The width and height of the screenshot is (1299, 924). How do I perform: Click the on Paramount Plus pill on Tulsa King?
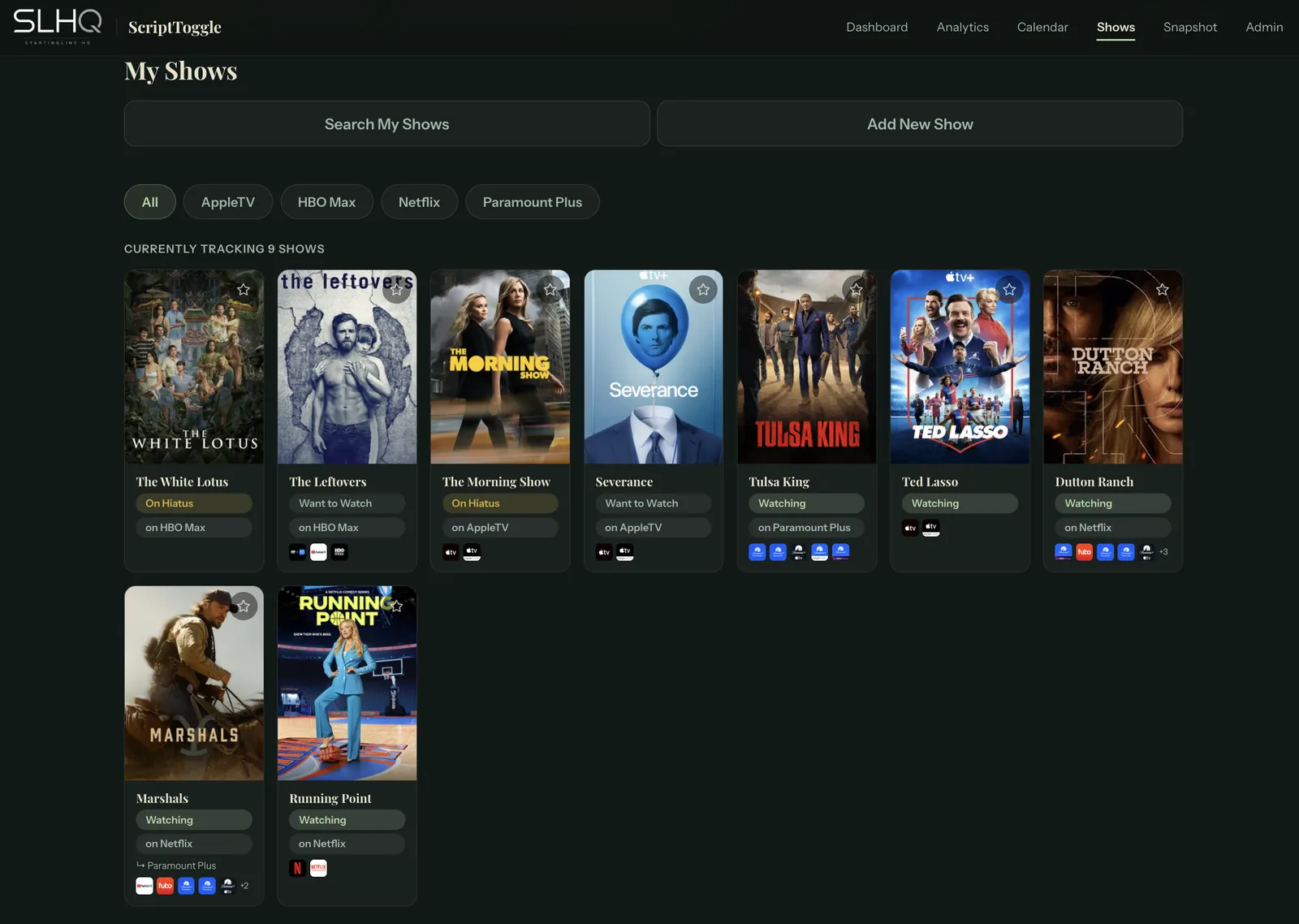click(806, 528)
